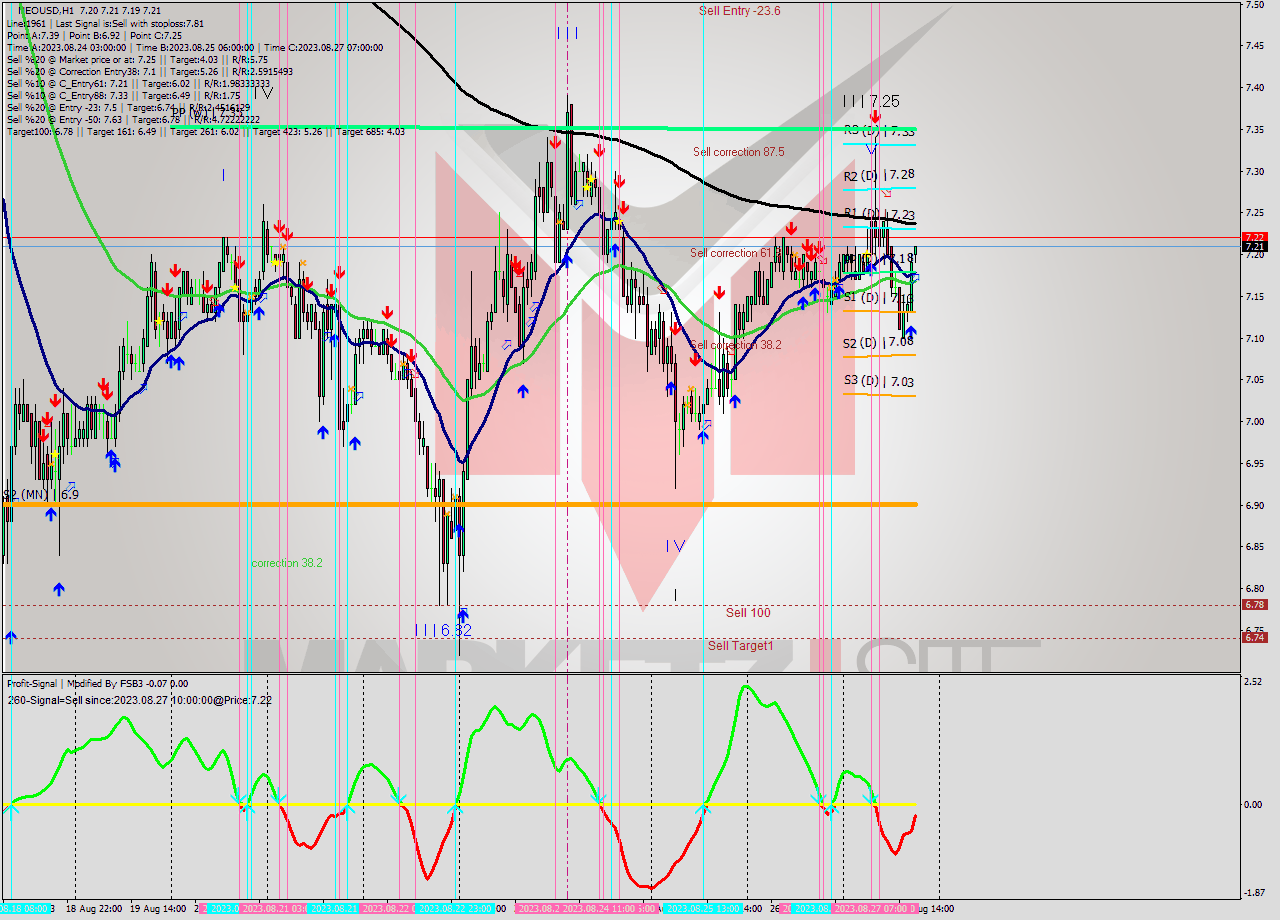Click the '18 Aug 22:00' time axis label
This screenshot has height=920, width=1280.
coord(94,909)
